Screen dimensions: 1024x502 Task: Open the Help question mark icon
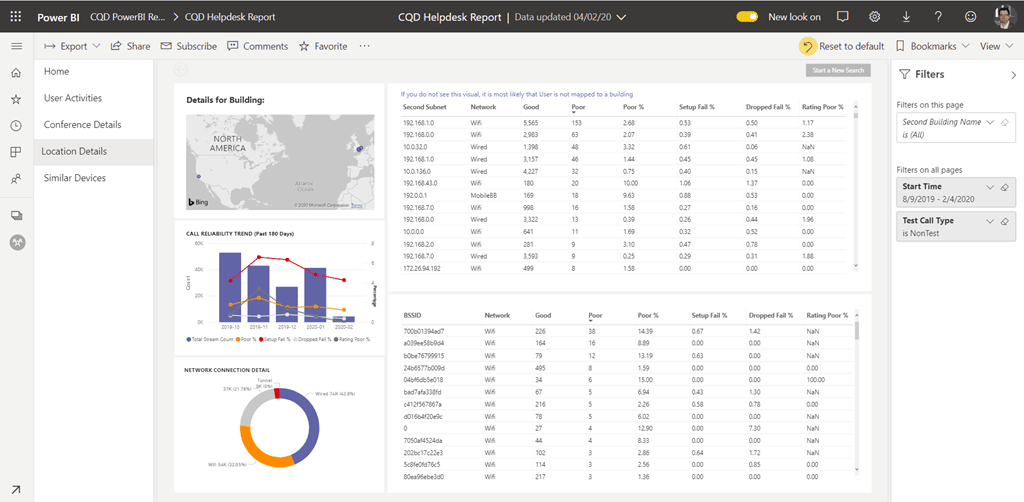coord(938,17)
